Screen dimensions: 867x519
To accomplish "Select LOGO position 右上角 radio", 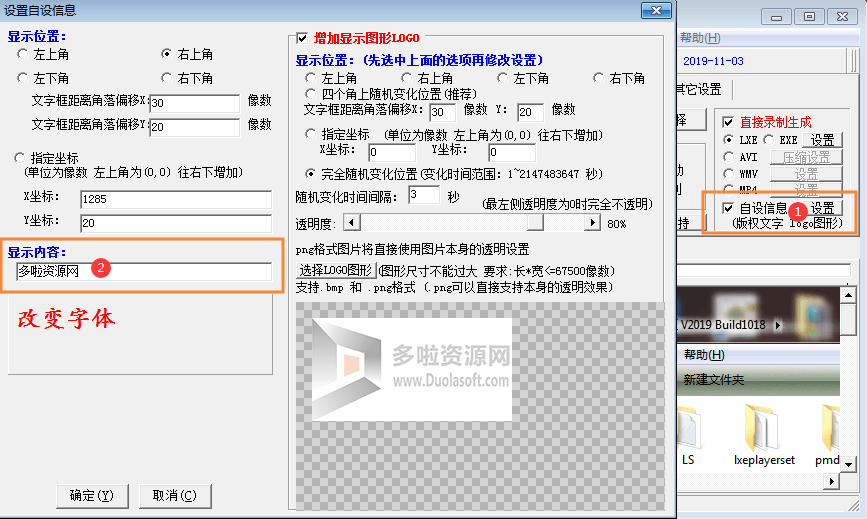I will [x=406, y=78].
